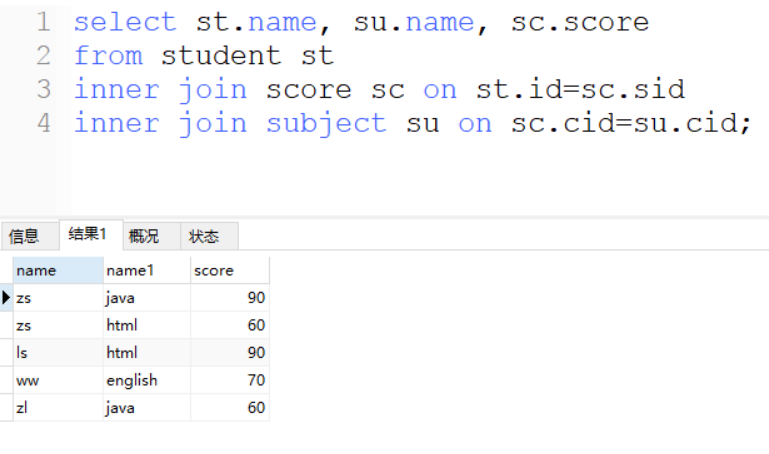The image size is (769, 454).
Task: Place cursor on line number 2
Action: (44, 55)
